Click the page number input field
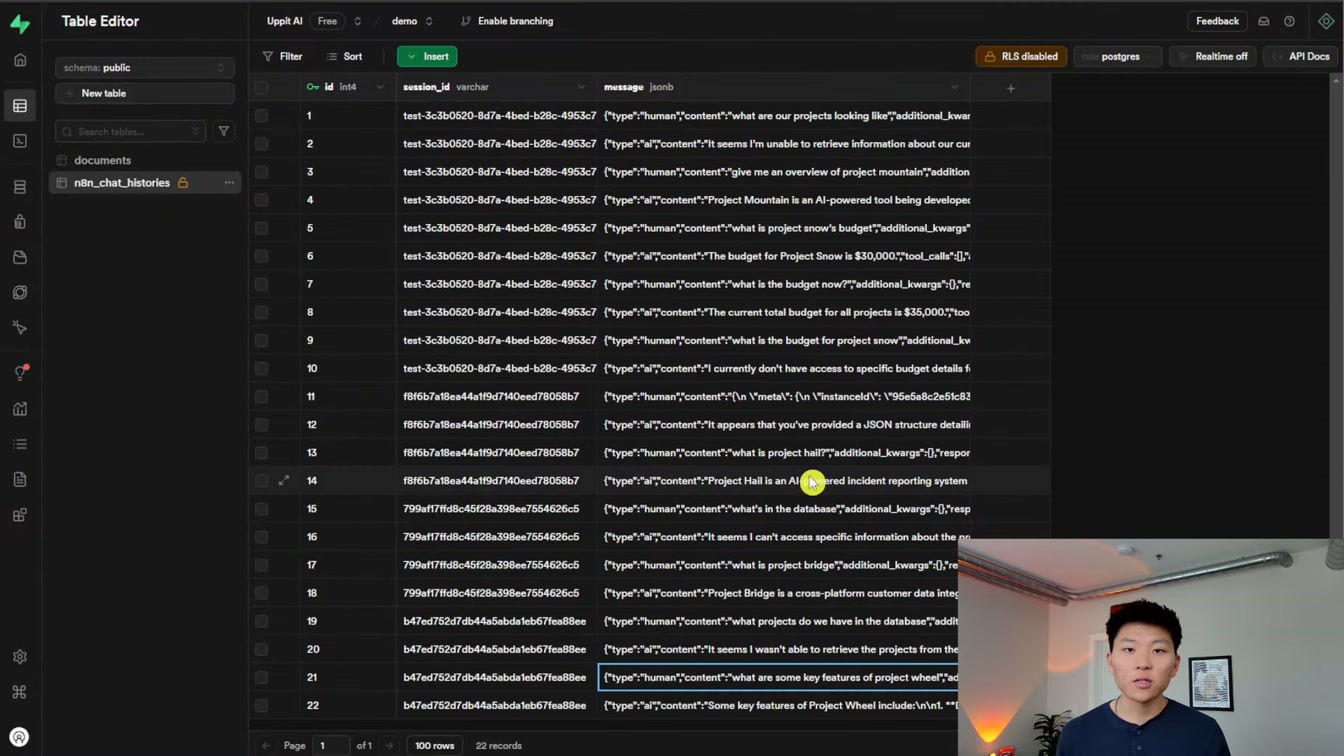1344x756 pixels. tap(330, 745)
